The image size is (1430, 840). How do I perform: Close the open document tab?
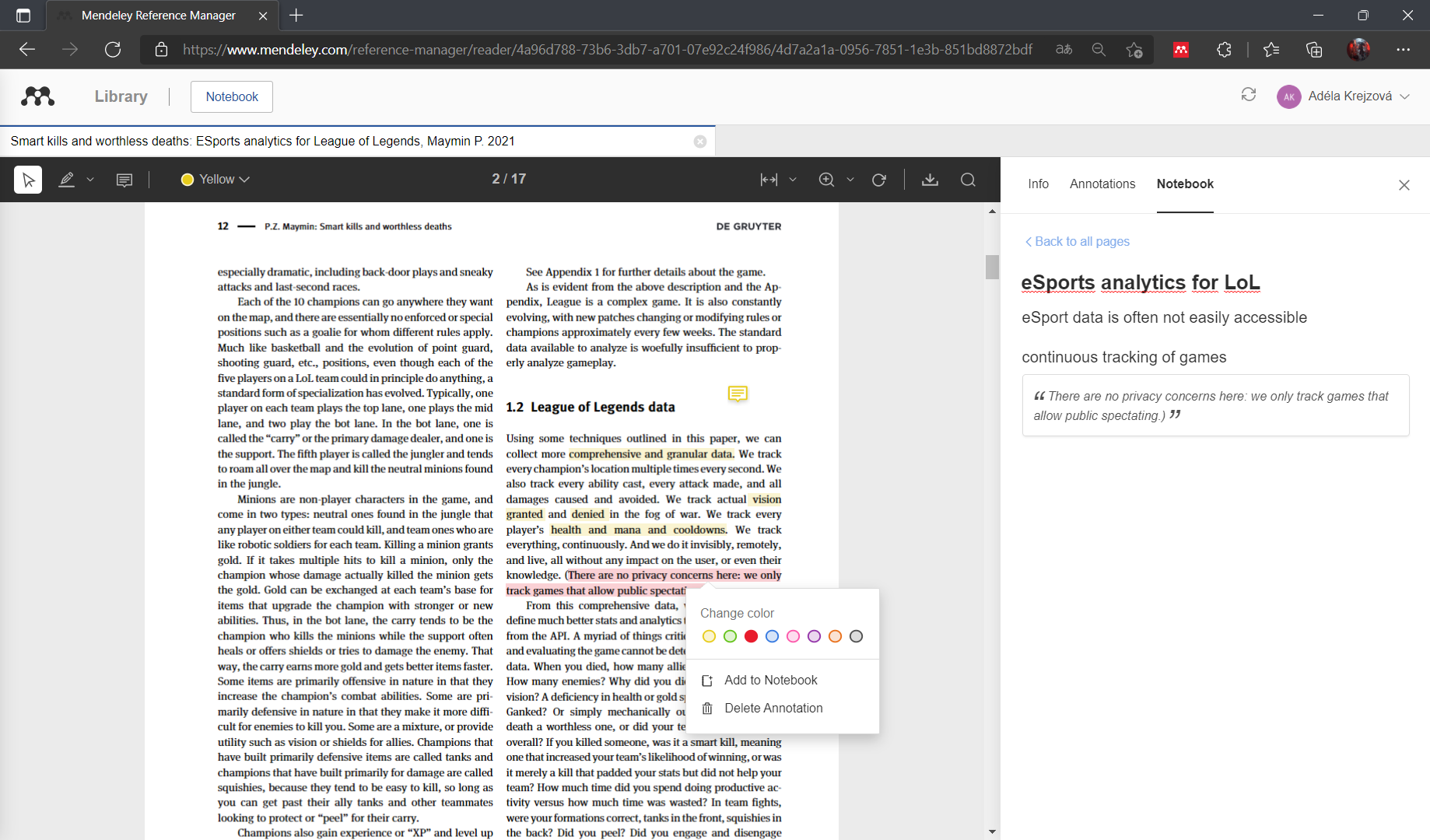(x=700, y=142)
